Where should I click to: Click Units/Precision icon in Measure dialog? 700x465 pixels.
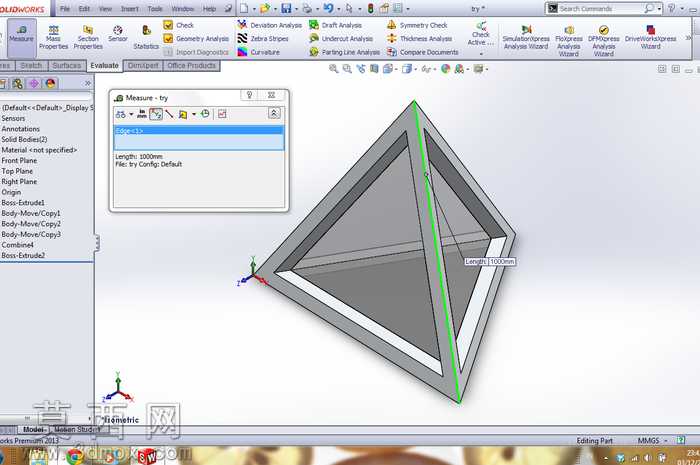click(142, 114)
